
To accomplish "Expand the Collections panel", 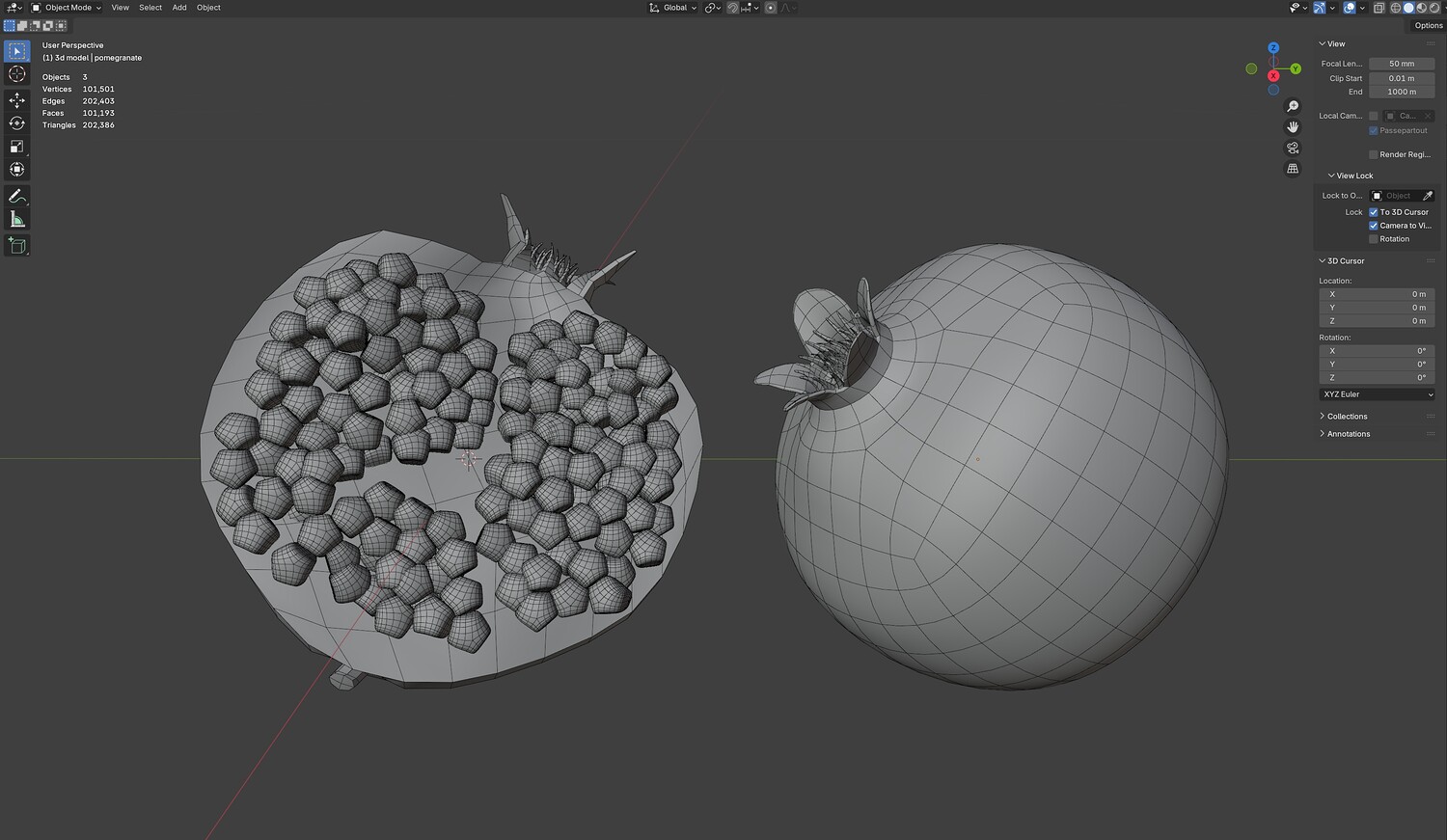I will 1343,417.
